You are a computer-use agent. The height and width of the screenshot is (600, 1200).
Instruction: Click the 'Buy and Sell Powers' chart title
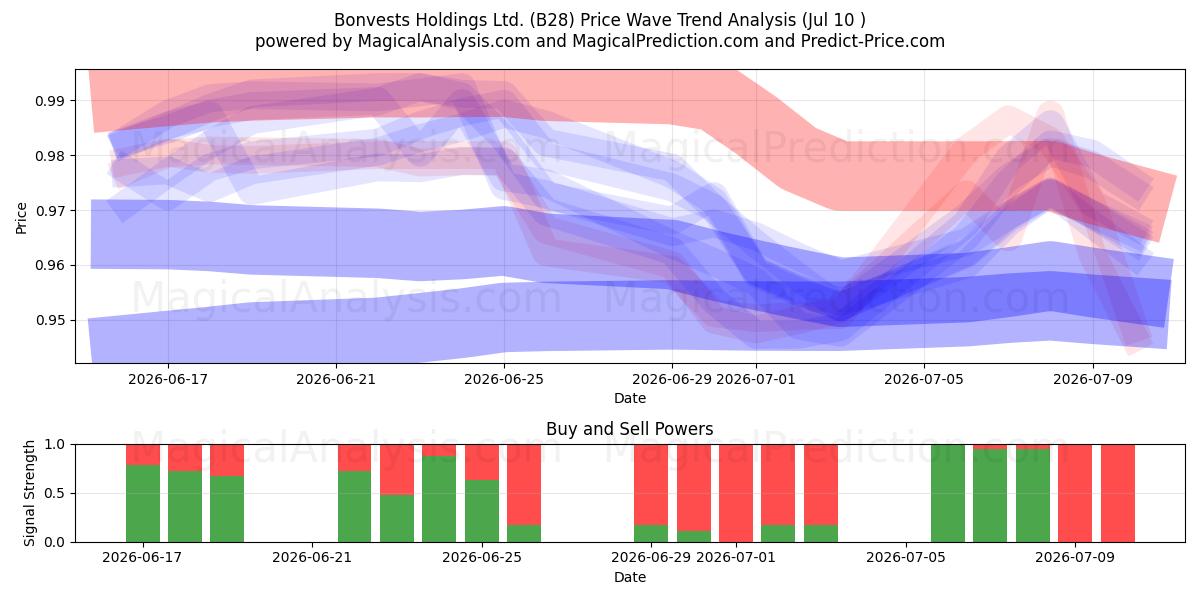tap(630, 429)
